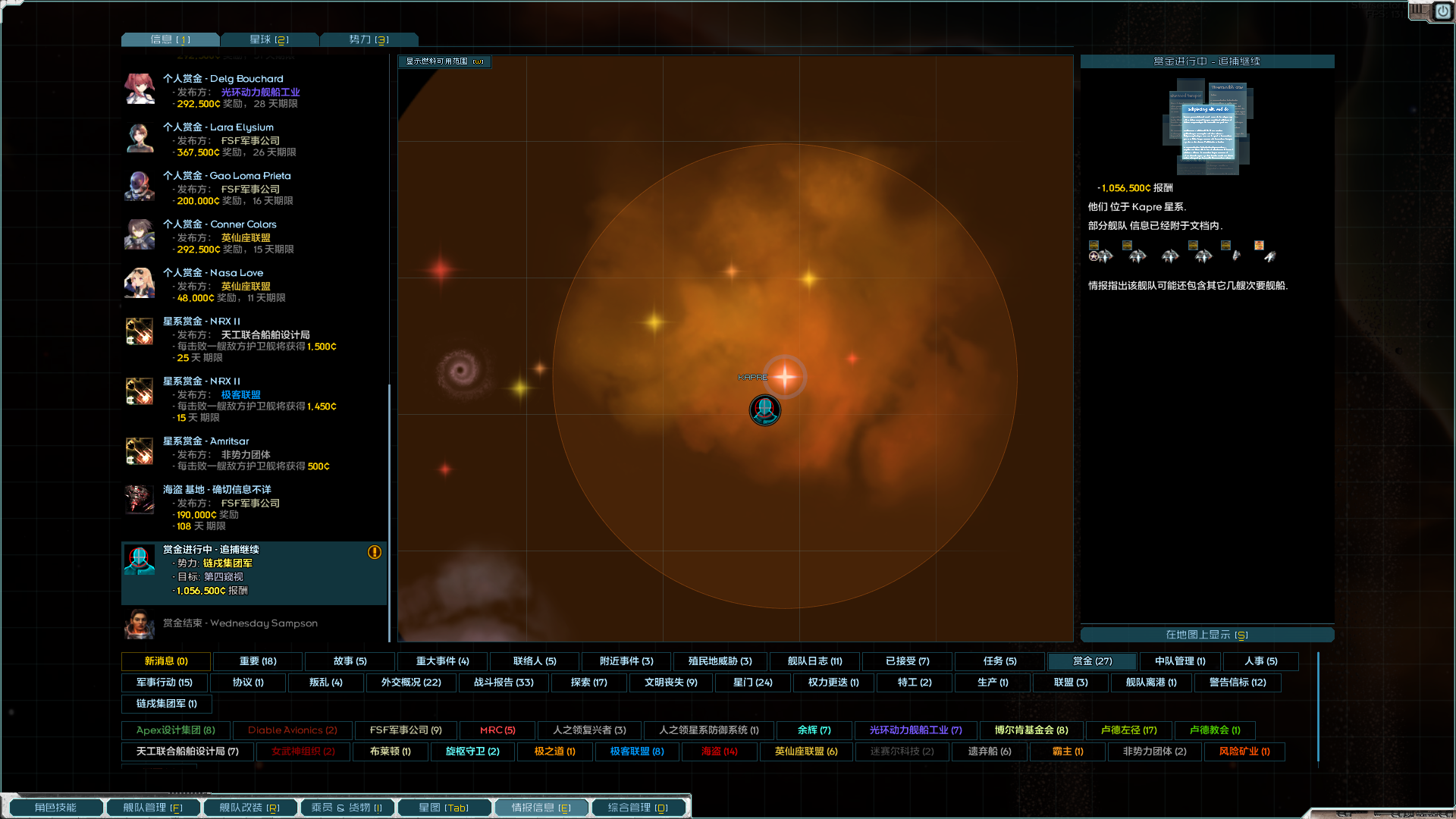Toggle the 赏金 (27) filter tag
Image resolution: width=1456 pixels, height=819 pixels.
1092,661
